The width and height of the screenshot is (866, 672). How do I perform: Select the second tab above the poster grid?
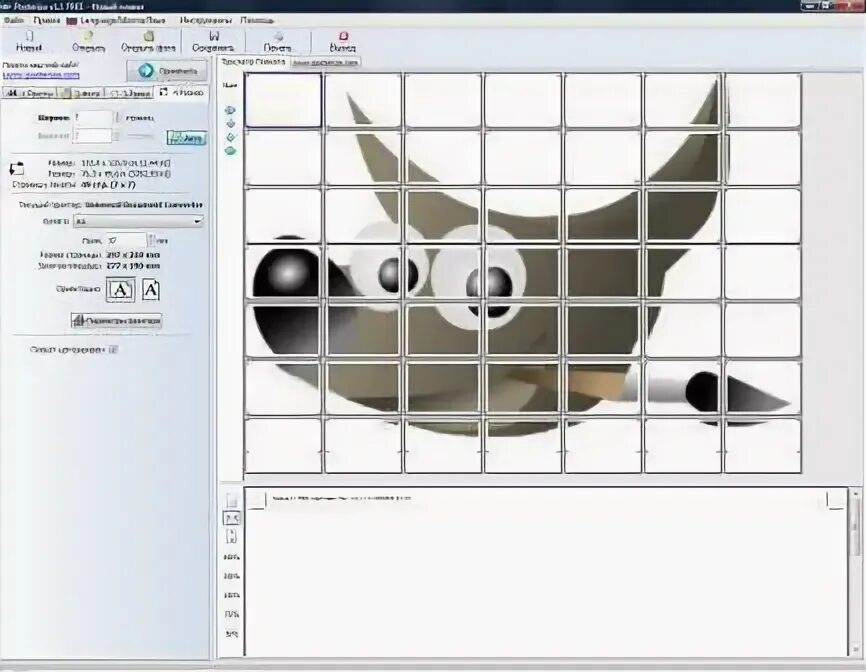pyautogui.click(x=325, y=62)
